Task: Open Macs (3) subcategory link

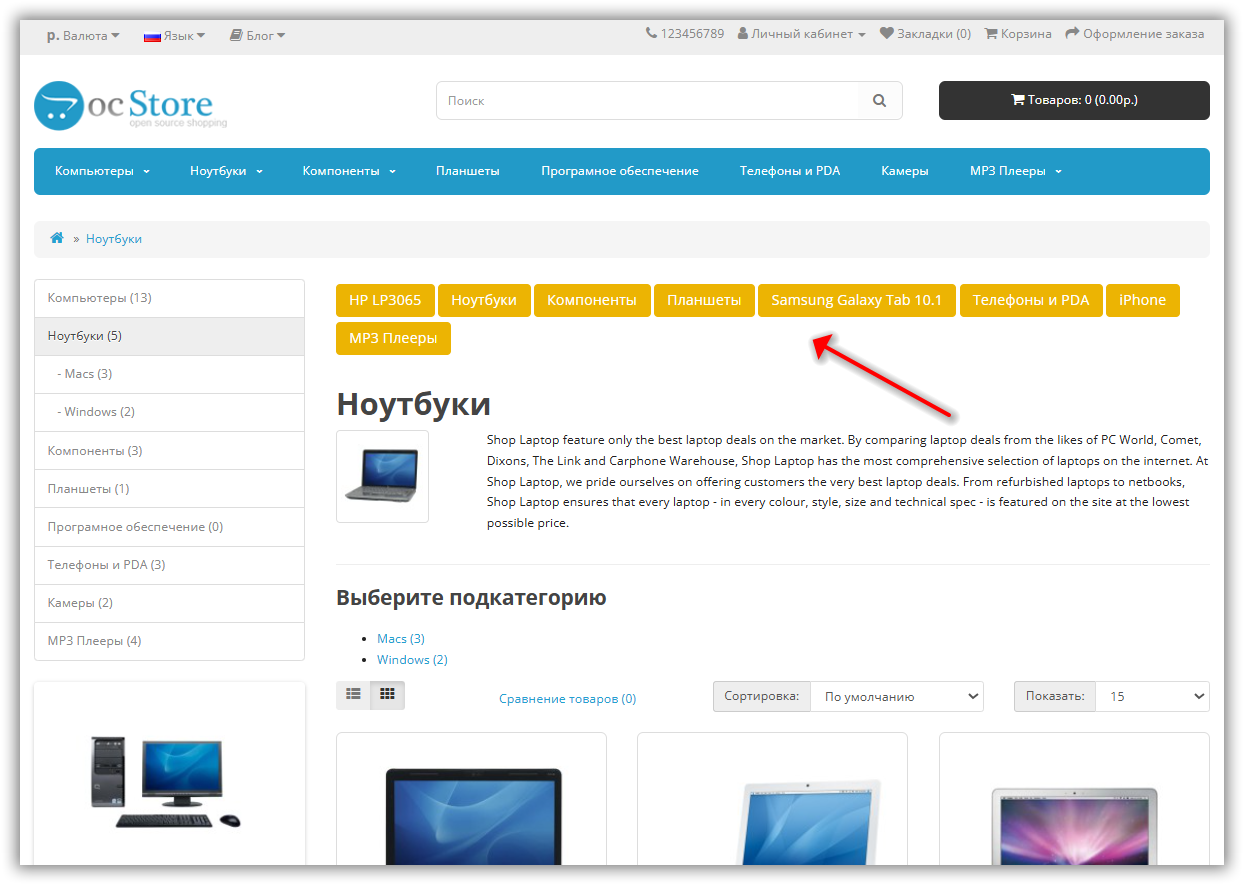Action: tap(401, 638)
